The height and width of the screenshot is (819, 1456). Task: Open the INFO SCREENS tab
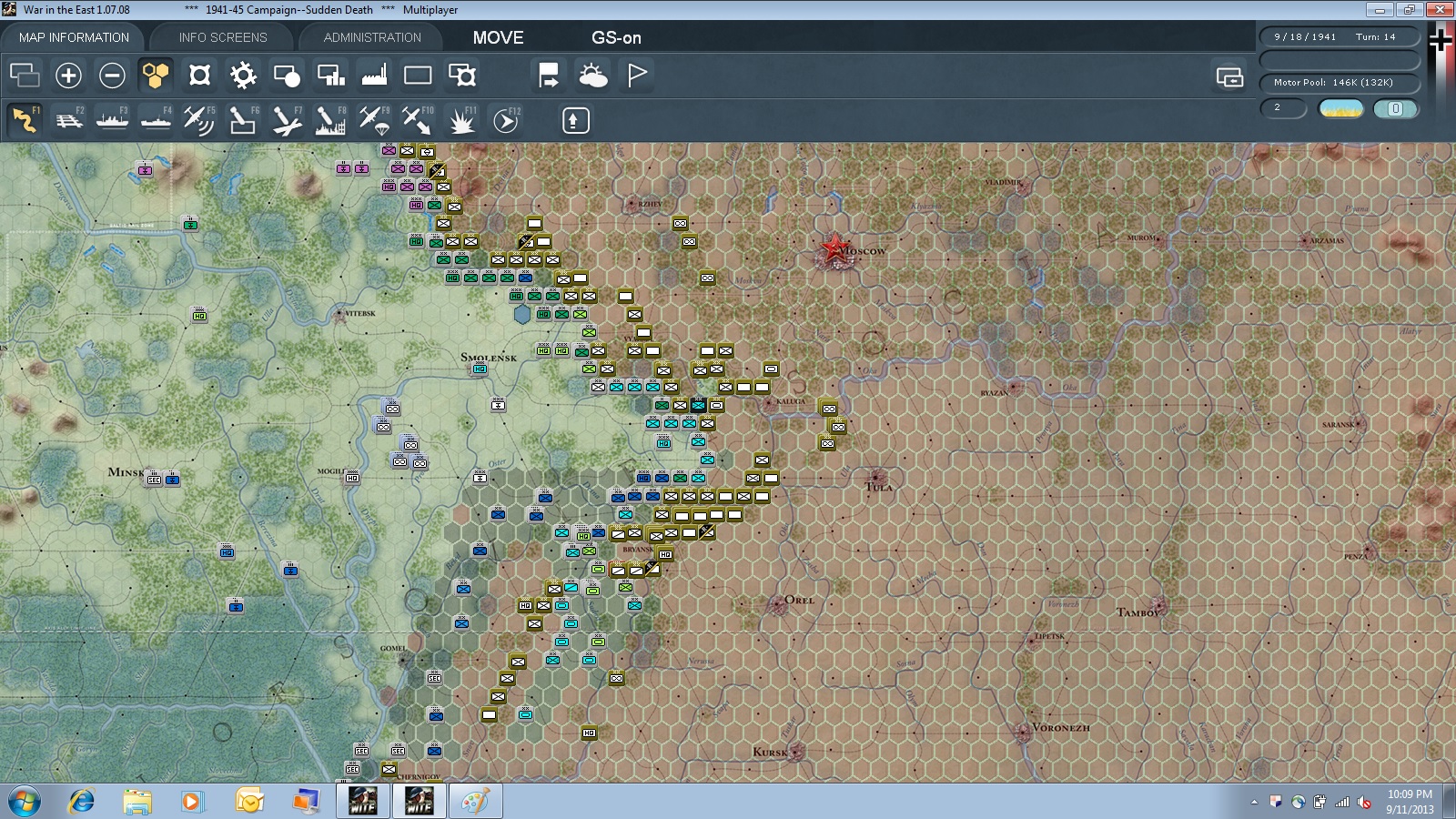[223, 37]
